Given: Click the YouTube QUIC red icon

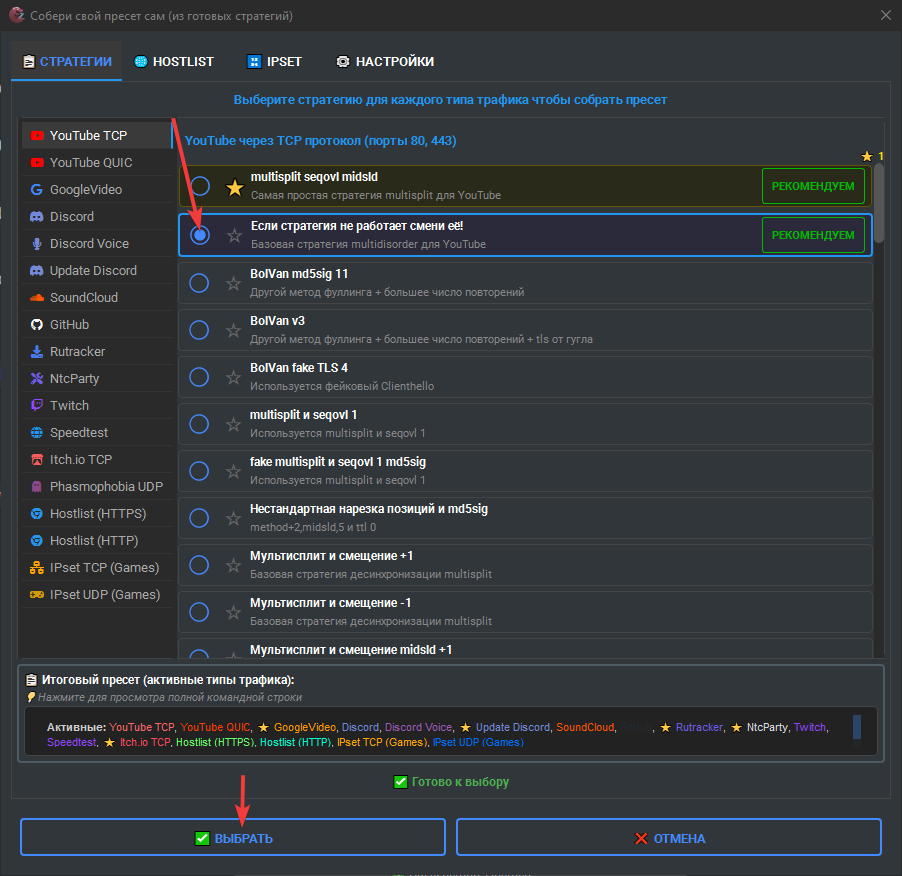Looking at the screenshot, I should pyautogui.click(x=37, y=163).
